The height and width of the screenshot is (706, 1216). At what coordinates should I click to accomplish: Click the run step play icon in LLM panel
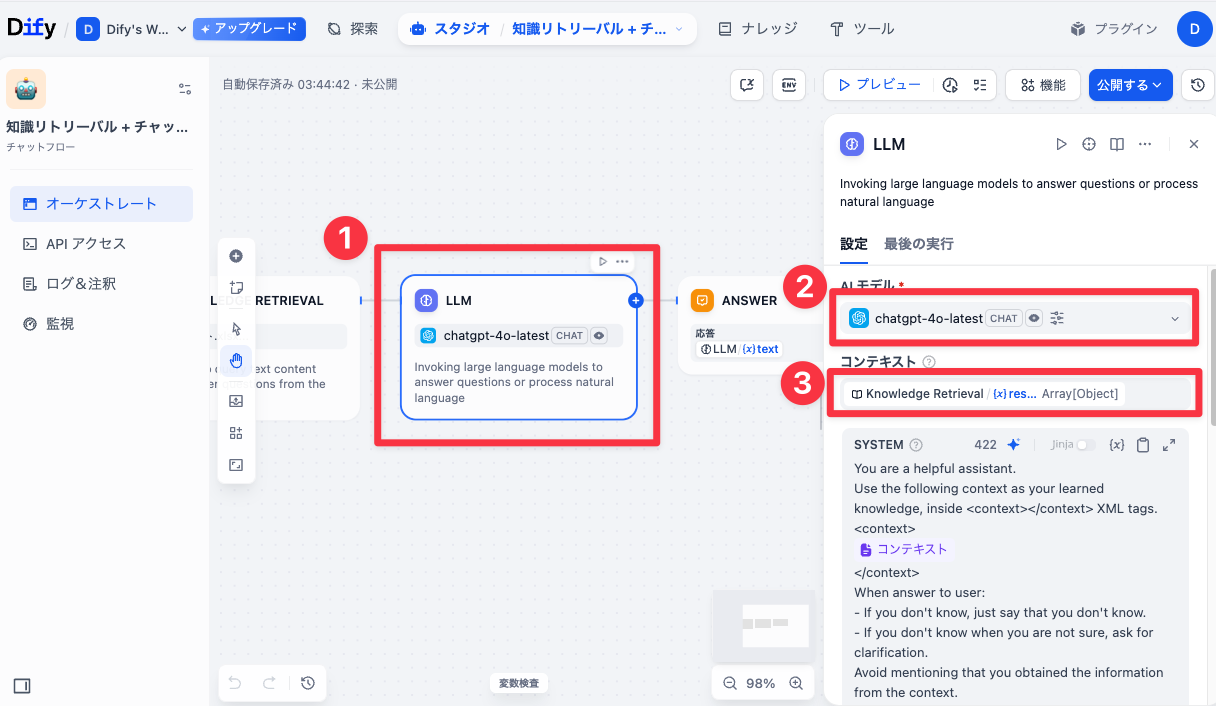(1061, 144)
